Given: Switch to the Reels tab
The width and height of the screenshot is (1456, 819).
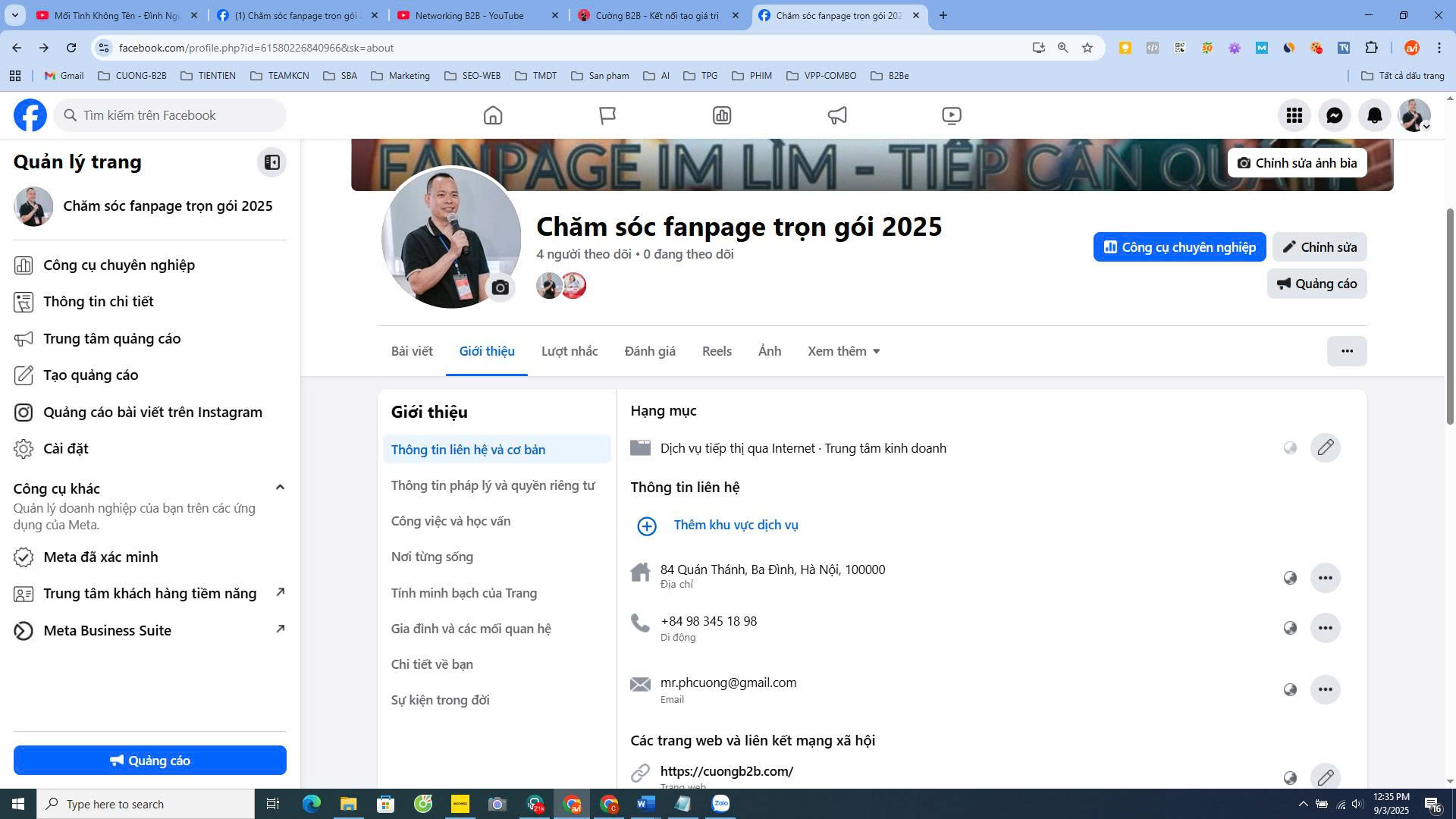Looking at the screenshot, I should tap(717, 351).
